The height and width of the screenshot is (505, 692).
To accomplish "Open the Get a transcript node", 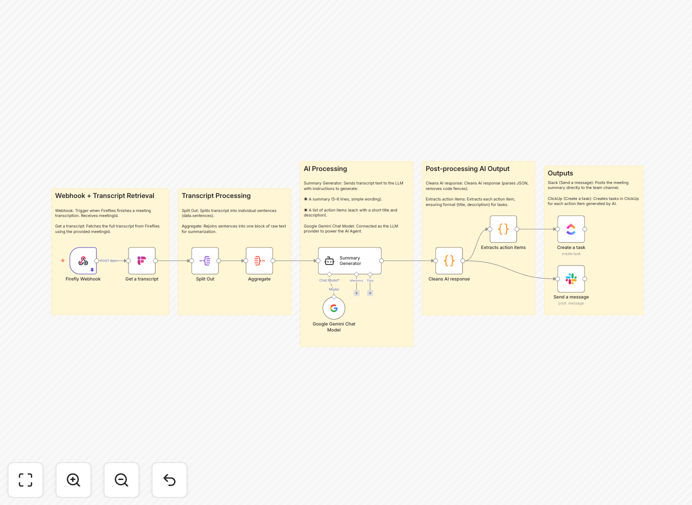I will [x=142, y=261].
